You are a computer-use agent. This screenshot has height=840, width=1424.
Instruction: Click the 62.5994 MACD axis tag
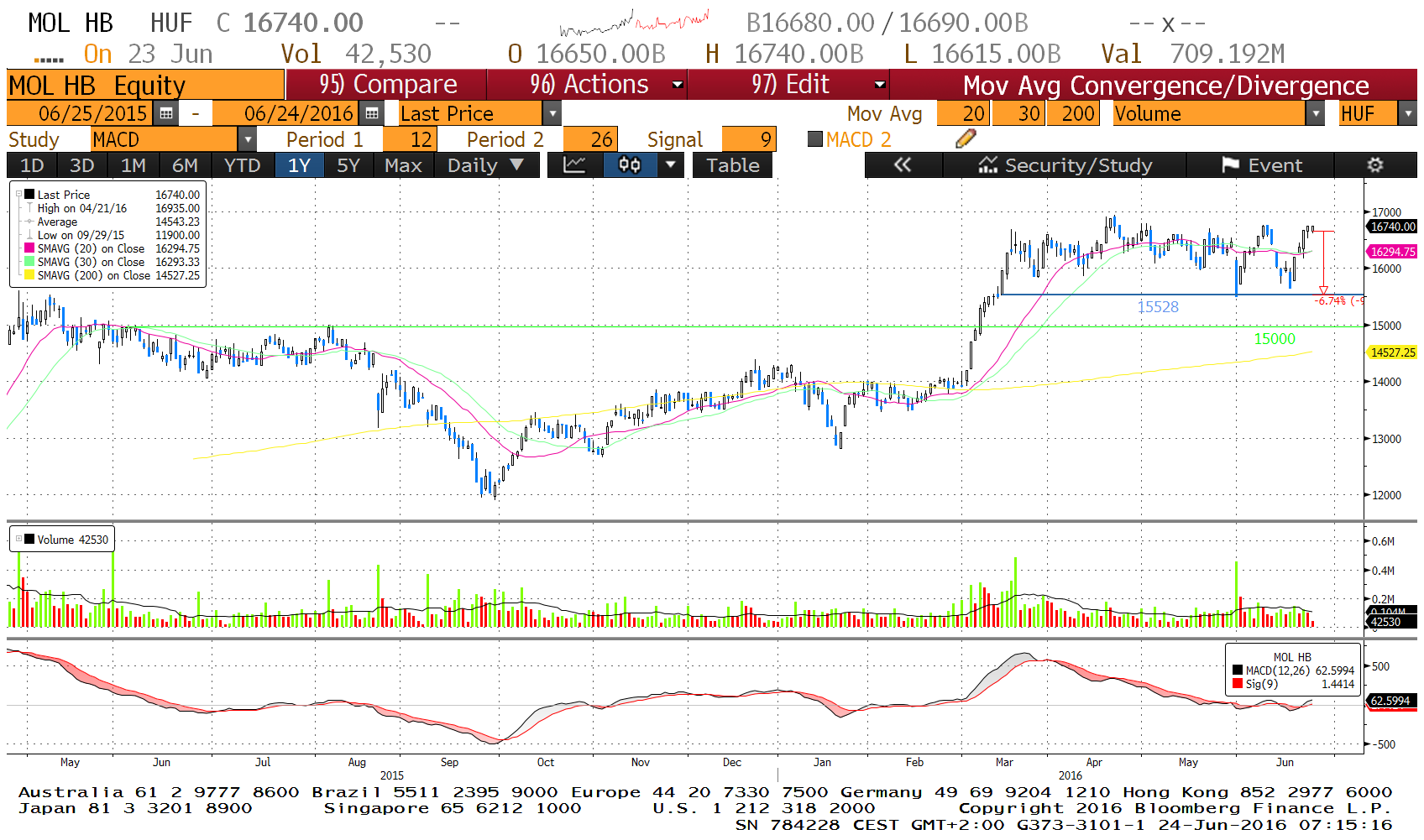click(1391, 701)
